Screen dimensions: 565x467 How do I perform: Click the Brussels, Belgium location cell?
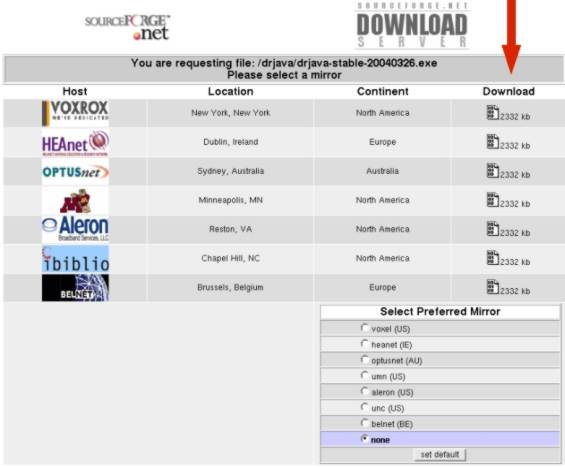click(x=231, y=288)
